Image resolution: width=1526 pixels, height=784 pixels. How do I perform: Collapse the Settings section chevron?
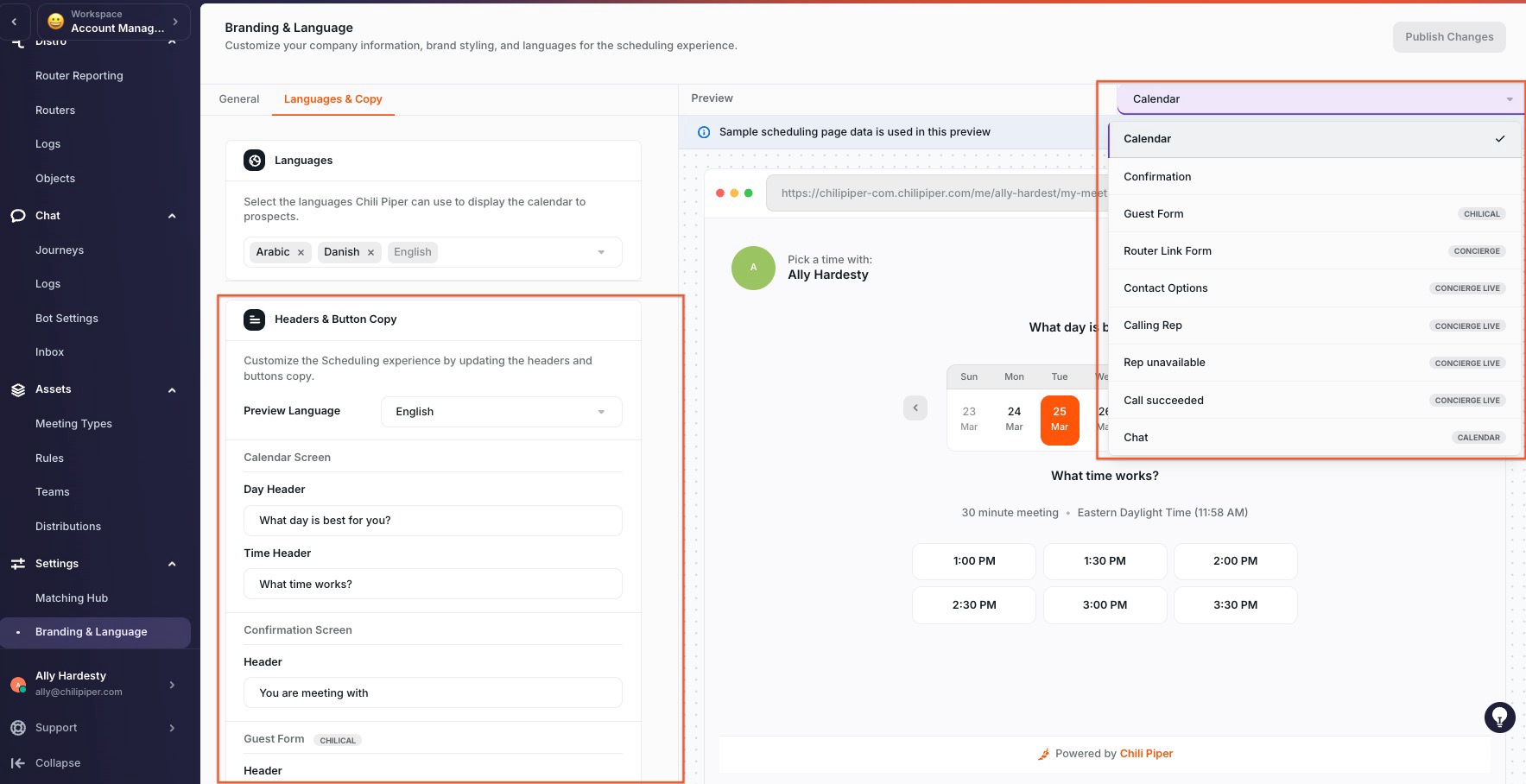[x=172, y=564]
